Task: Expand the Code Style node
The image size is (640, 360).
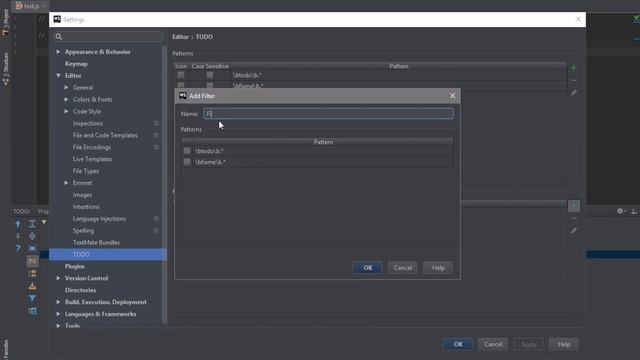Action: [x=66, y=111]
